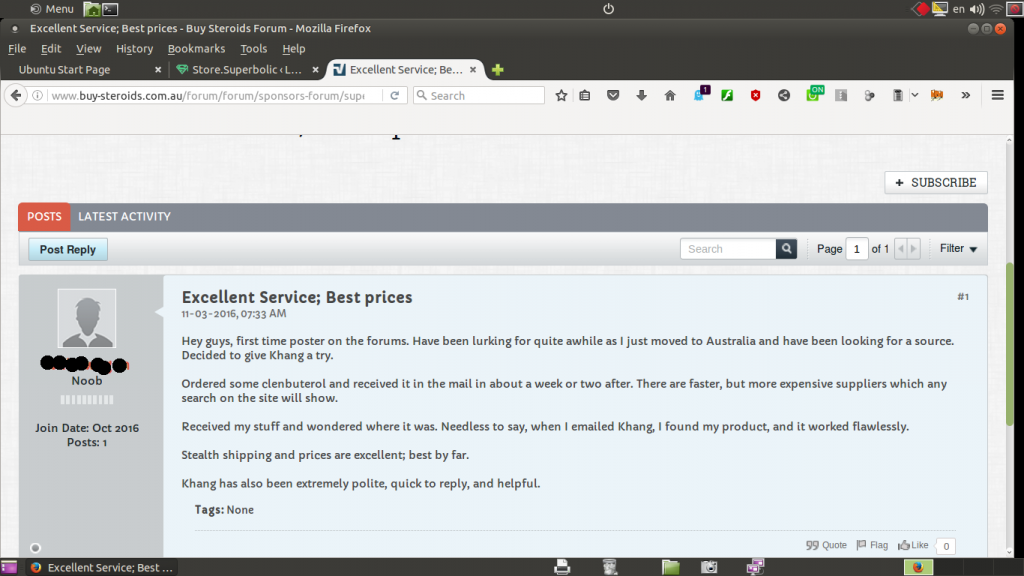
Task: Switch to the Latest Activity tab
Action: pyautogui.click(x=124, y=216)
